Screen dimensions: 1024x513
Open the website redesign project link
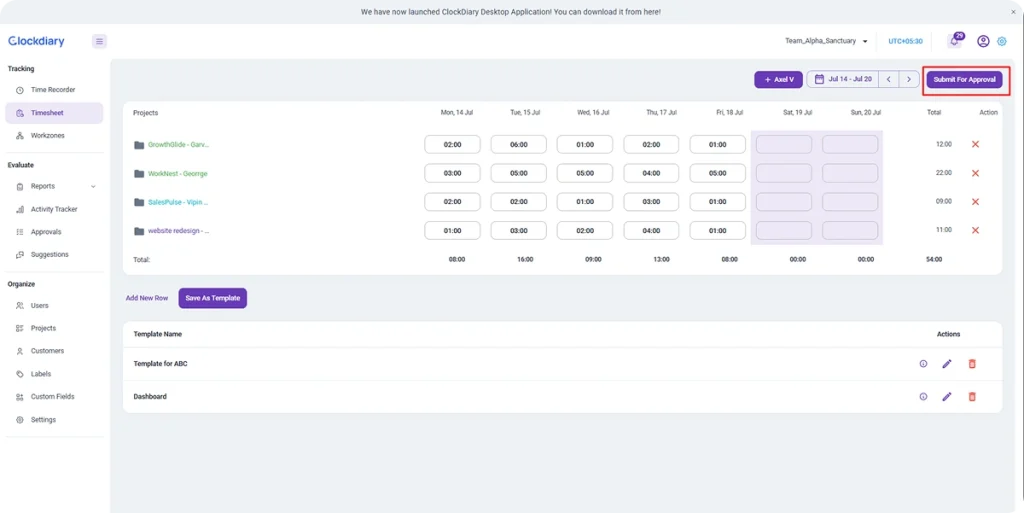tap(178, 231)
